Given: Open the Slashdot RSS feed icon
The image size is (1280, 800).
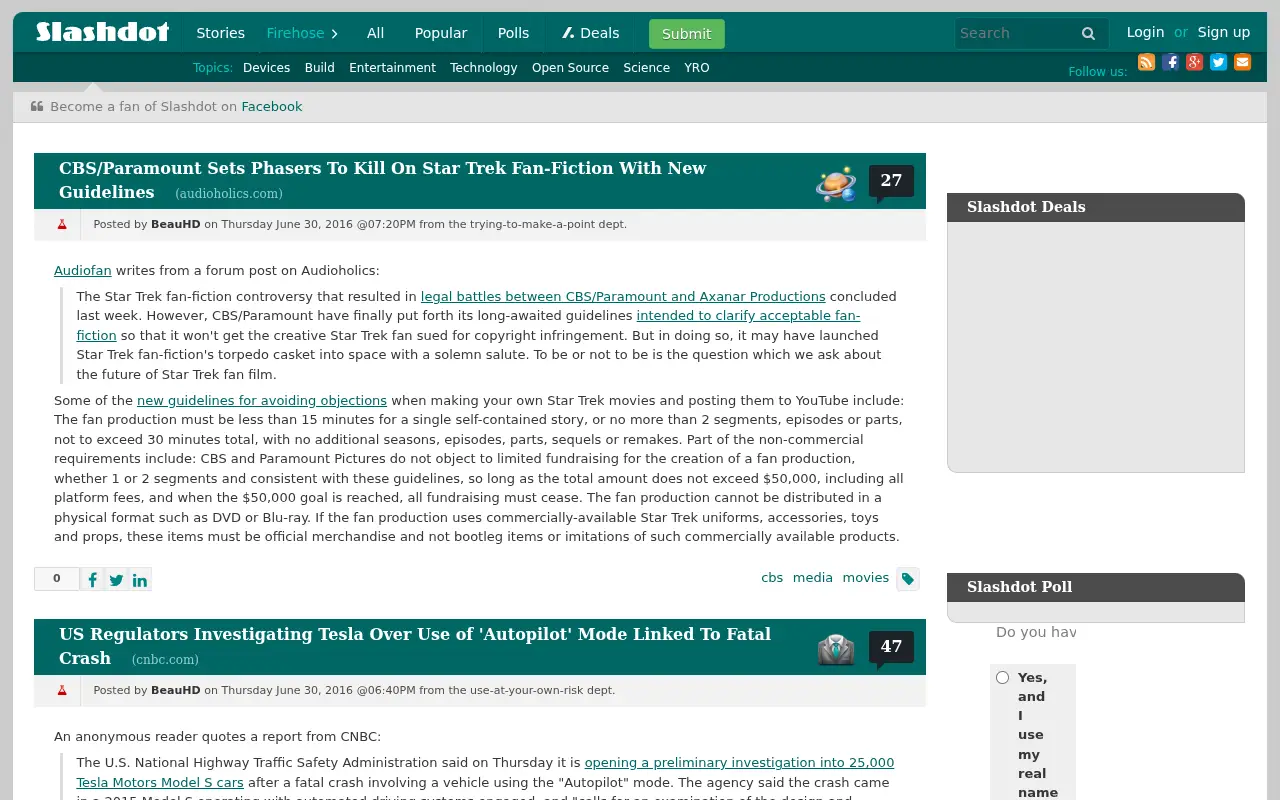Looking at the screenshot, I should point(1146,62).
